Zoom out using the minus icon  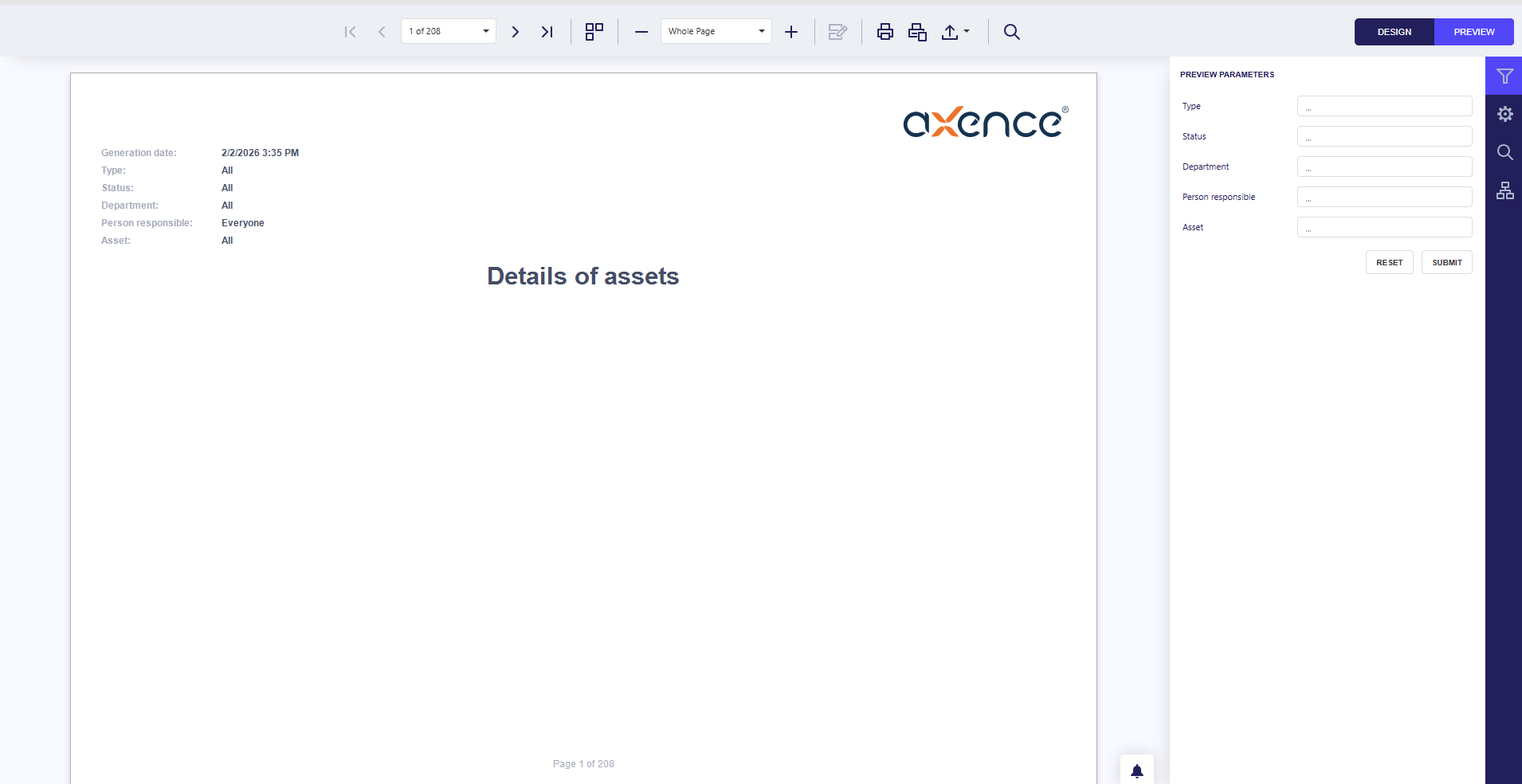click(641, 32)
